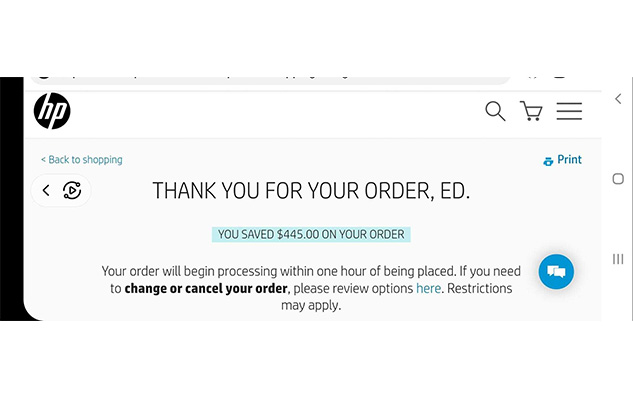This screenshot has width=633, height=398.
Task: Tap the circular play-rotate floating icon
Action: (x=72, y=191)
